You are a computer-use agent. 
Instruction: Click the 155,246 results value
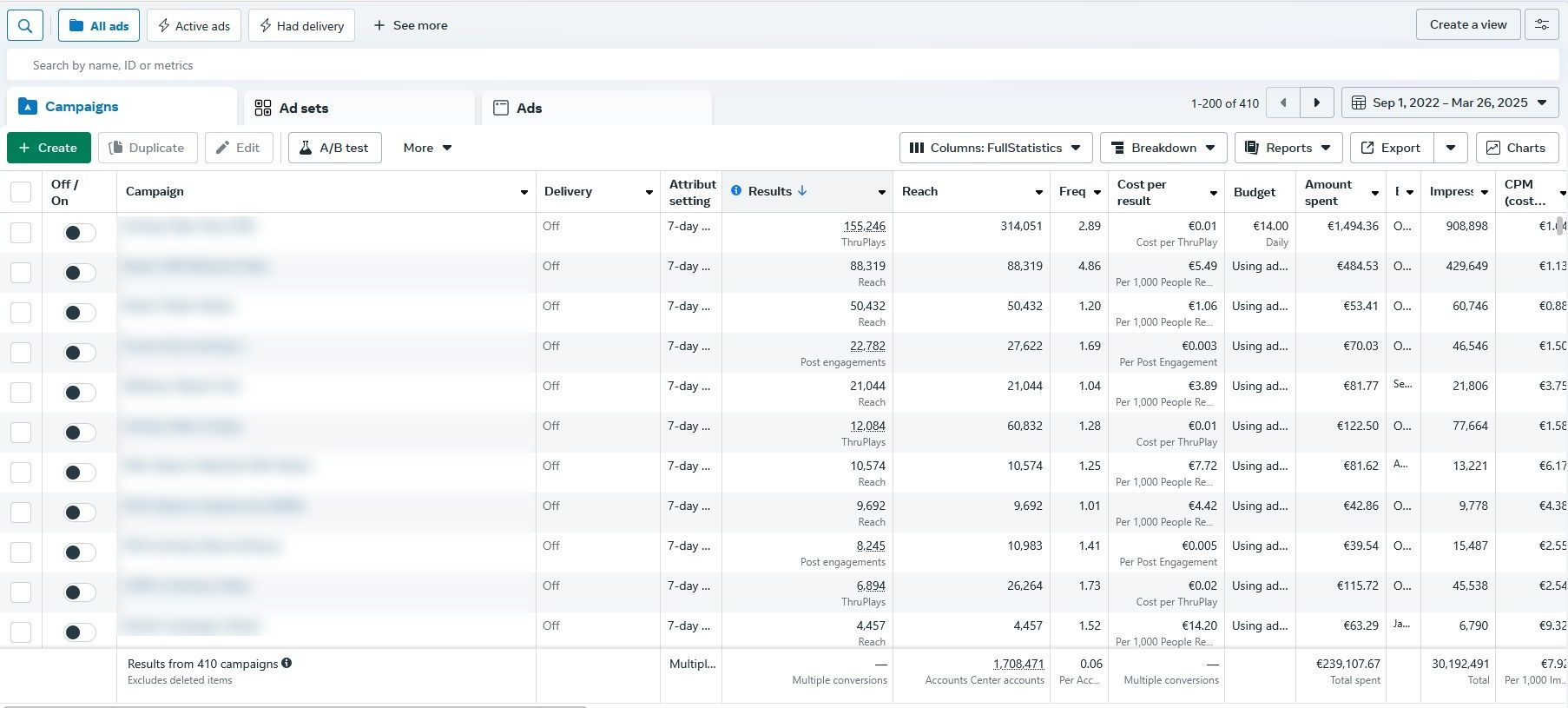click(864, 226)
